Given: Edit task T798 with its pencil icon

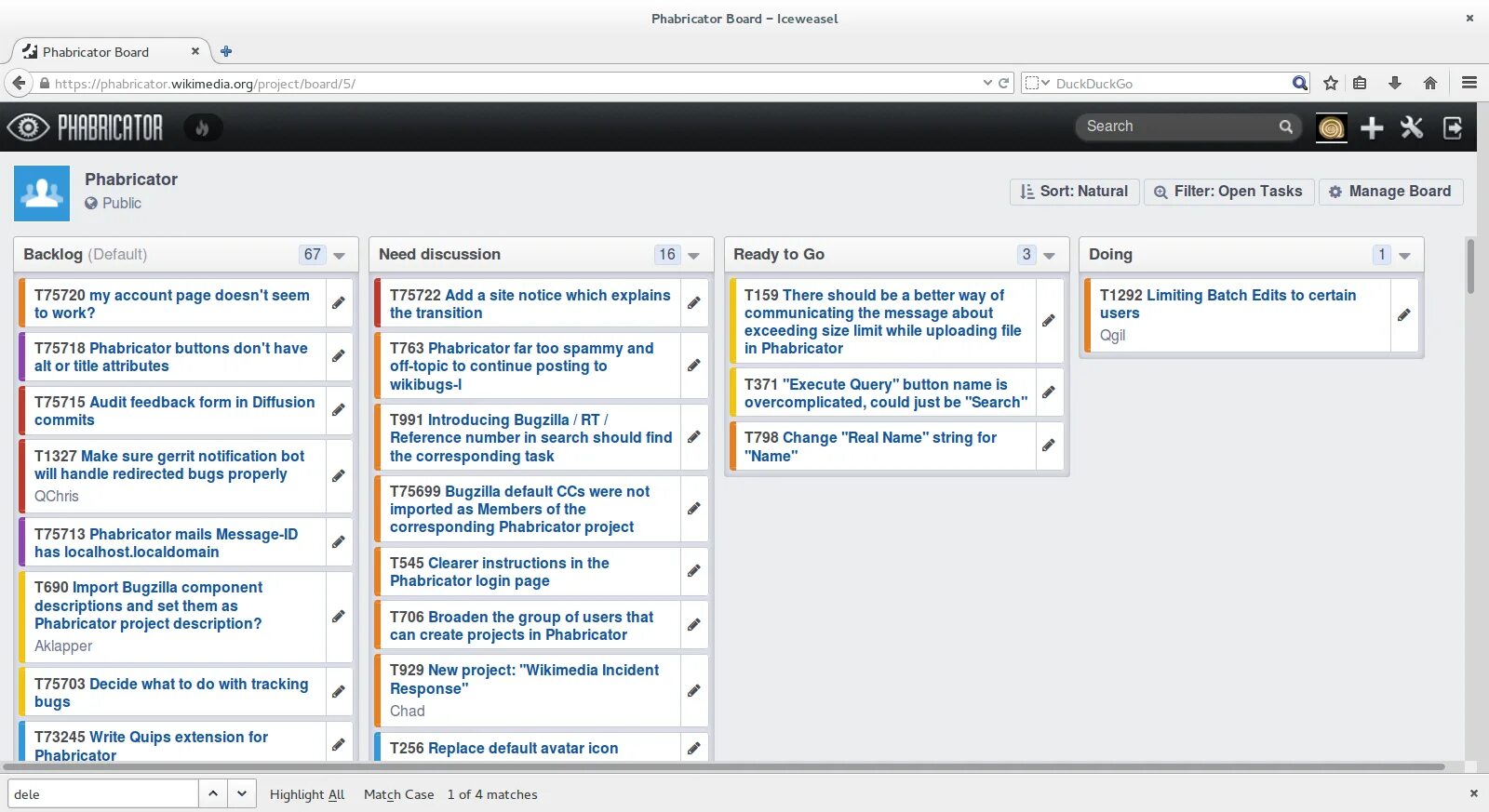Looking at the screenshot, I should 1049,446.
